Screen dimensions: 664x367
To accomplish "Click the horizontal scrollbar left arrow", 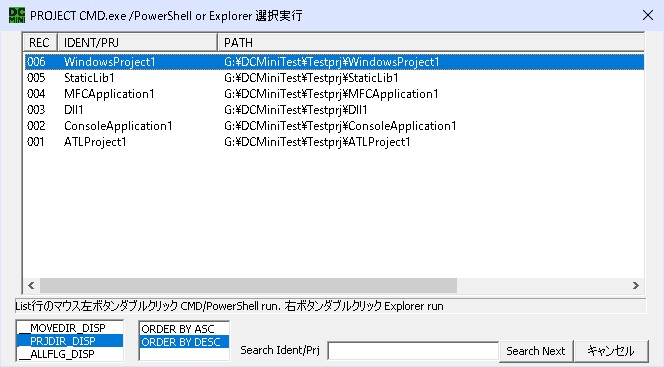I will pyautogui.click(x=31, y=286).
